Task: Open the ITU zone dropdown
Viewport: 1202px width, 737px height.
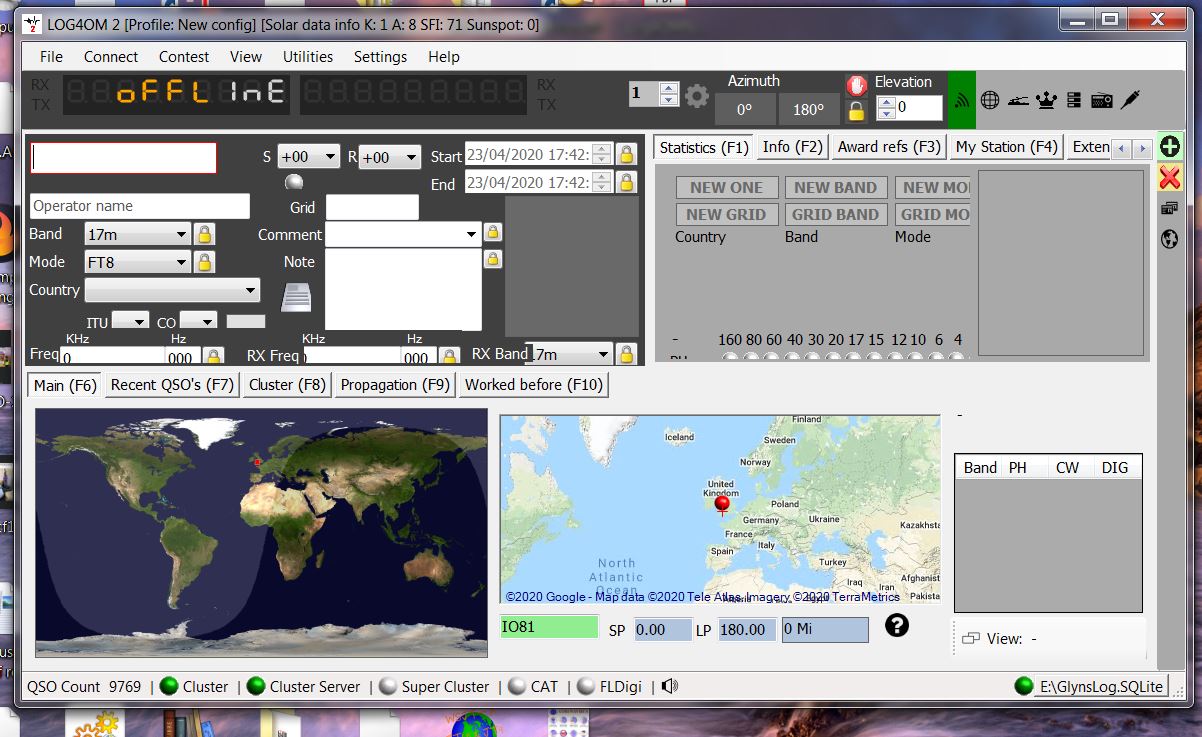Action: tap(130, 321)
